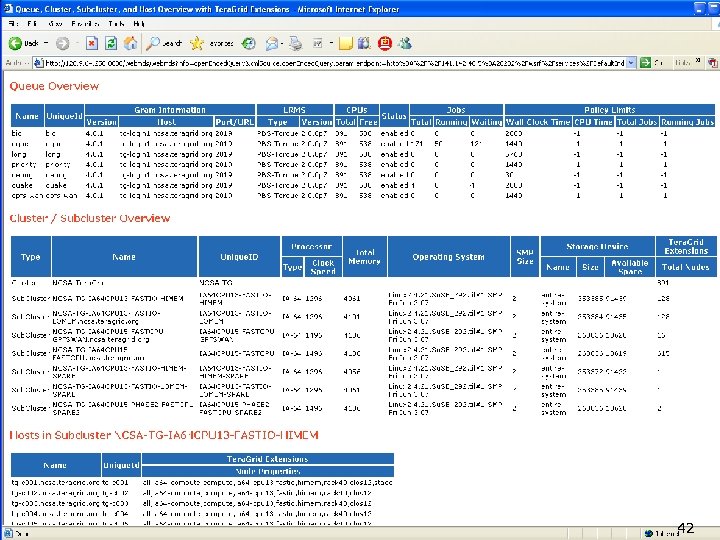Open the View menu
The height and width of the screenshot is (540, 720).
pos(55,23)
